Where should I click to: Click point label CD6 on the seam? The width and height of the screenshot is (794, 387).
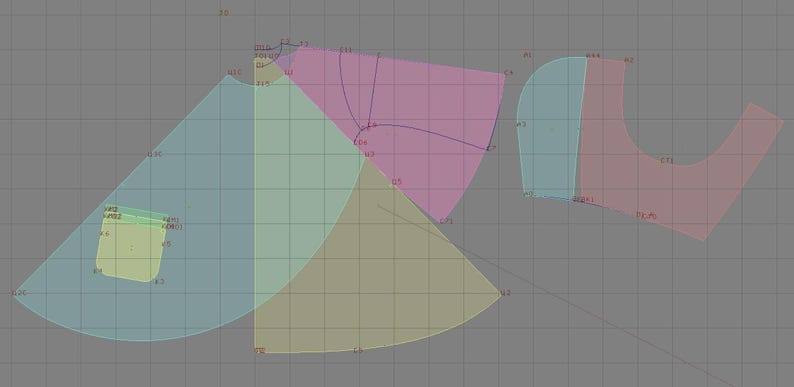[361, 142]
